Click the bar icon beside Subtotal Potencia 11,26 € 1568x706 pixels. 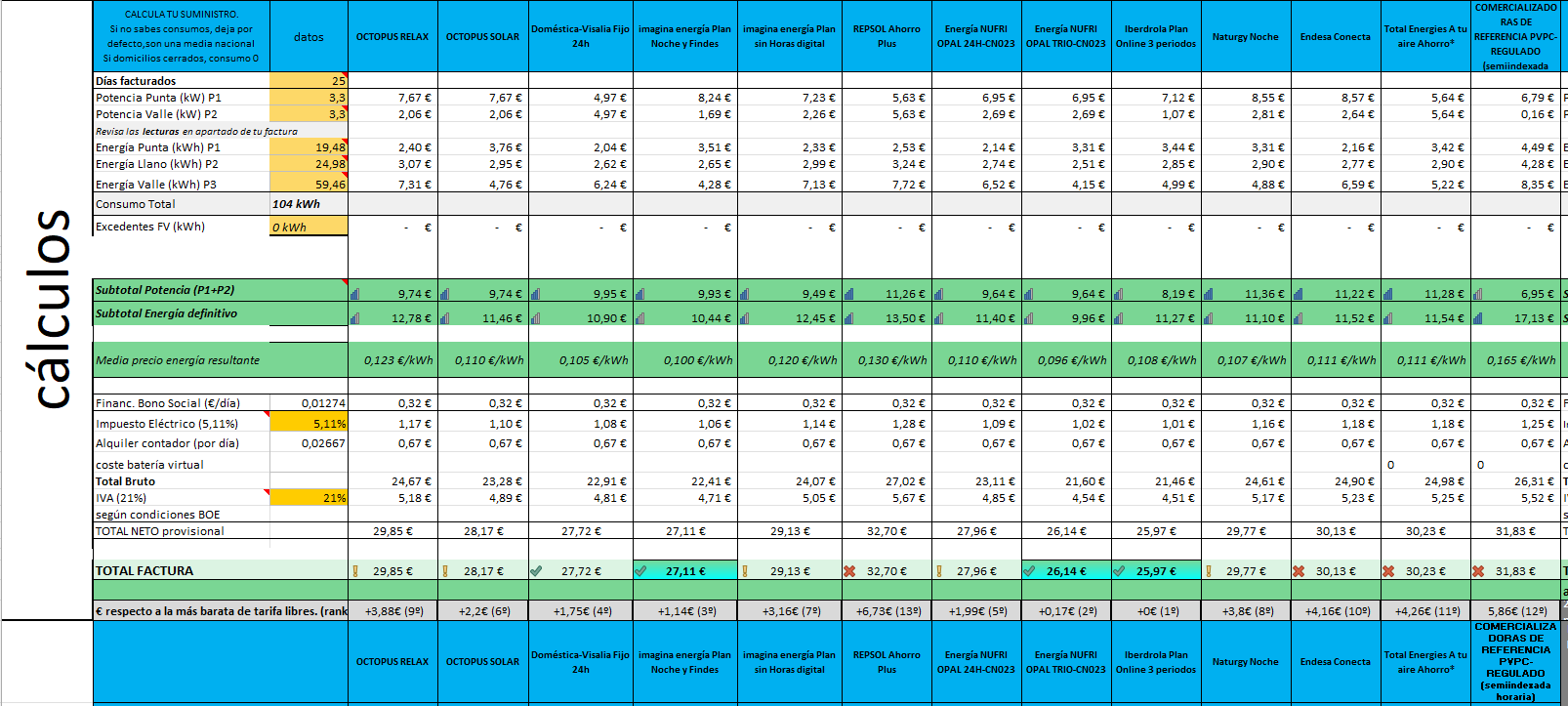(849, 293)
